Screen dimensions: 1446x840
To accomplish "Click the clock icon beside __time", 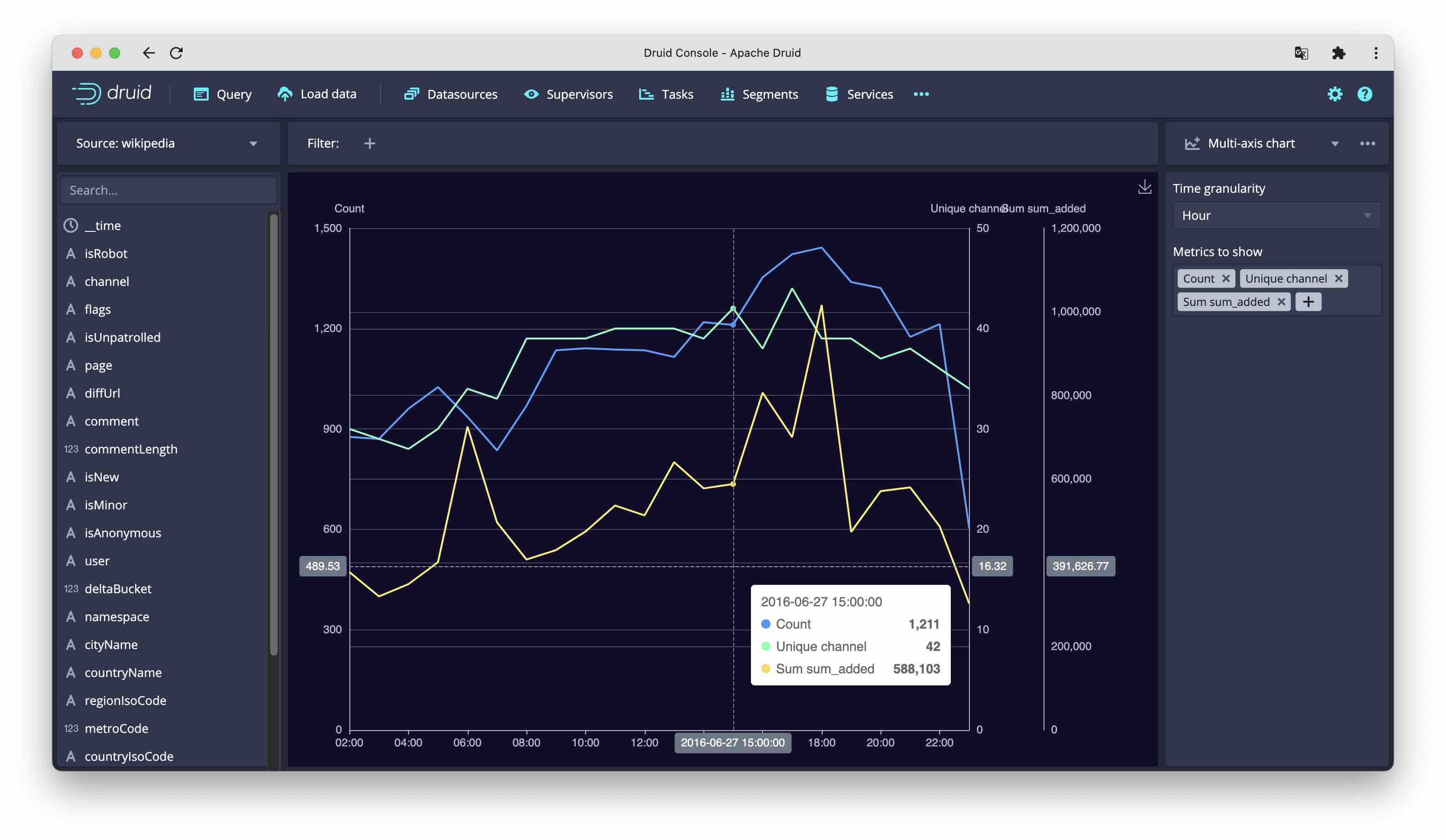I will [70, 225].
